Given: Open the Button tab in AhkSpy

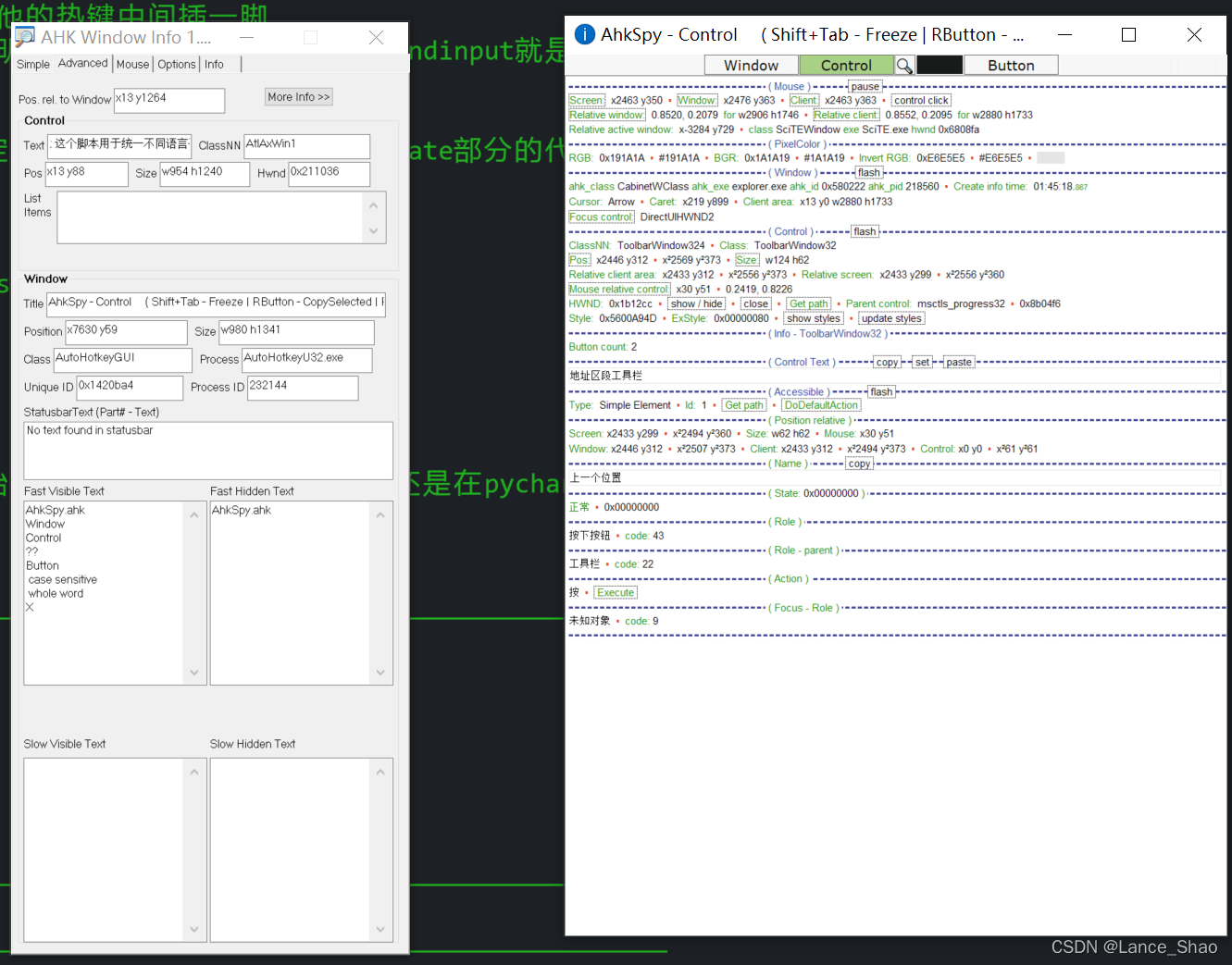Looking at the screenshot, I should (x=1011, y=66).
